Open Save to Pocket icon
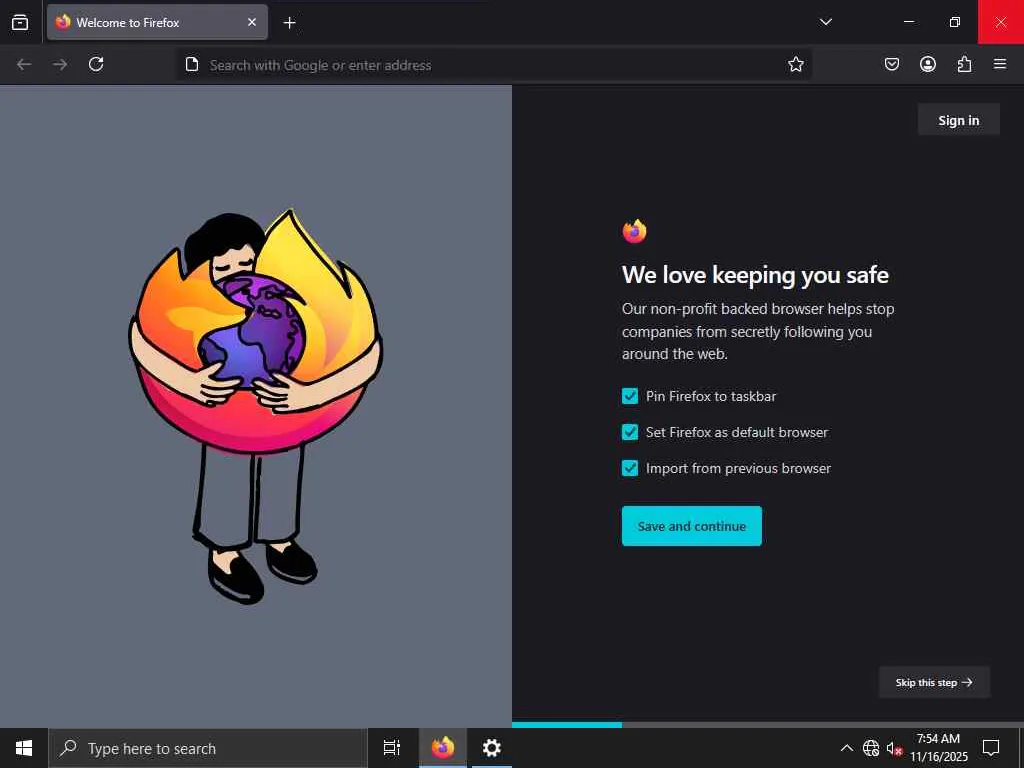The image size is (1024, 768). (891, 64)
